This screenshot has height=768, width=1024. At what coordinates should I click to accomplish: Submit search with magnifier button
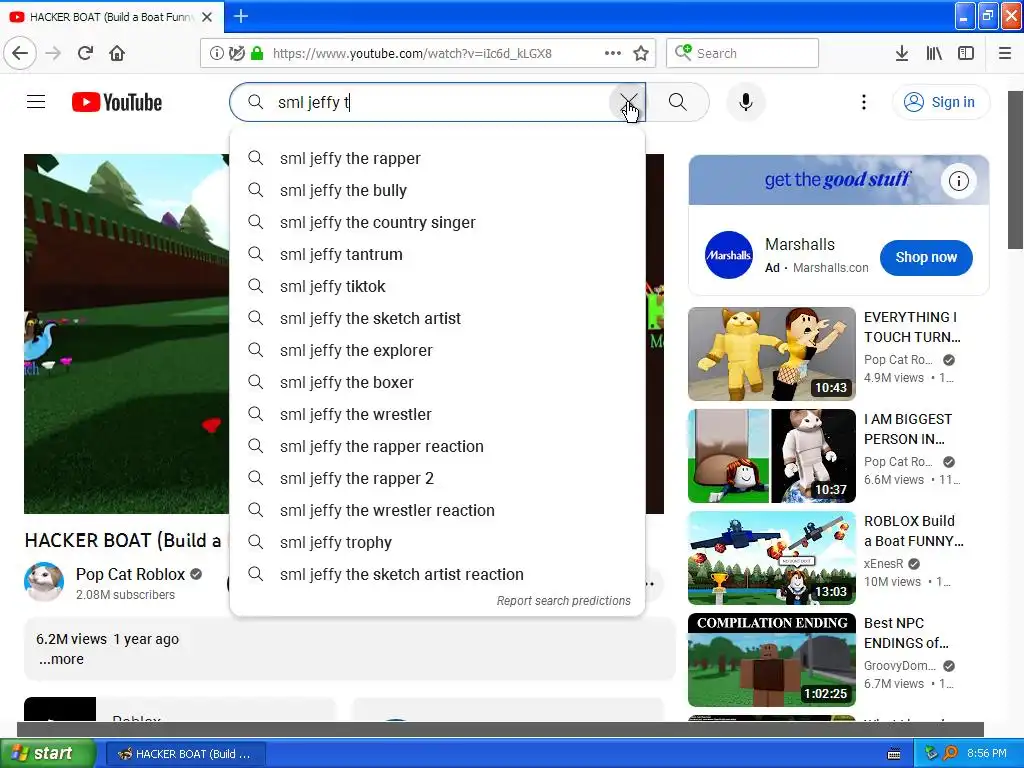[x=678, y=102]
